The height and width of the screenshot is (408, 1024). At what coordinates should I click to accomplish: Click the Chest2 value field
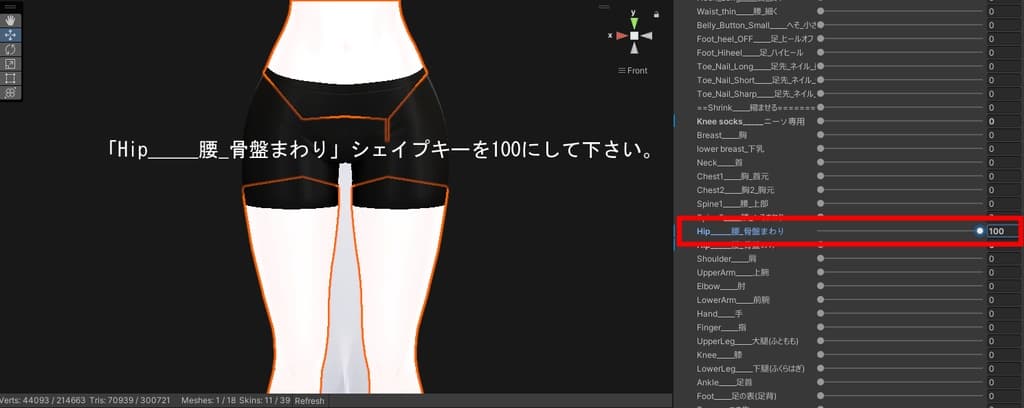coord(1003,190)
